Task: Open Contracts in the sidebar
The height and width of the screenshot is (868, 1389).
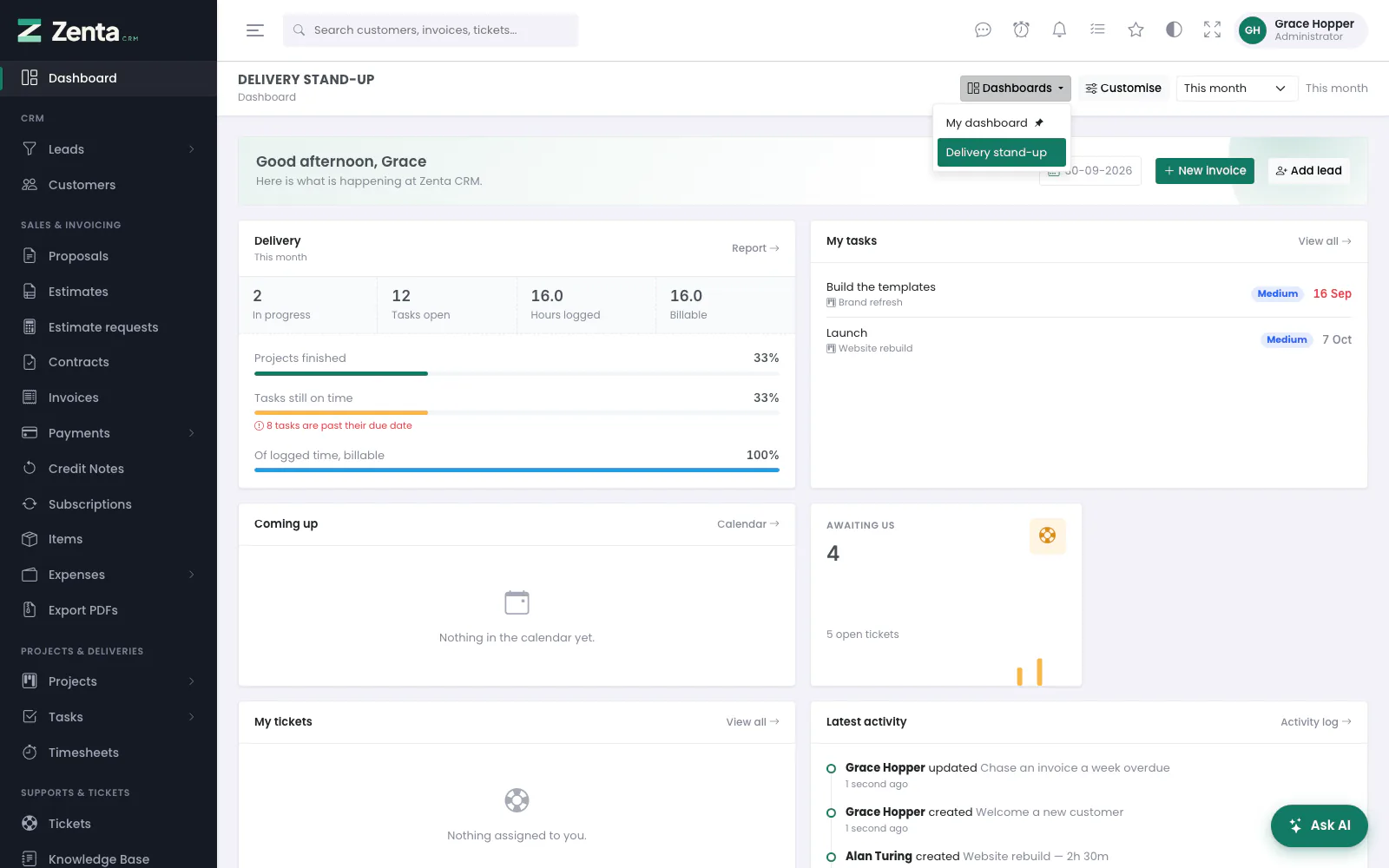Action: [109, 362]
